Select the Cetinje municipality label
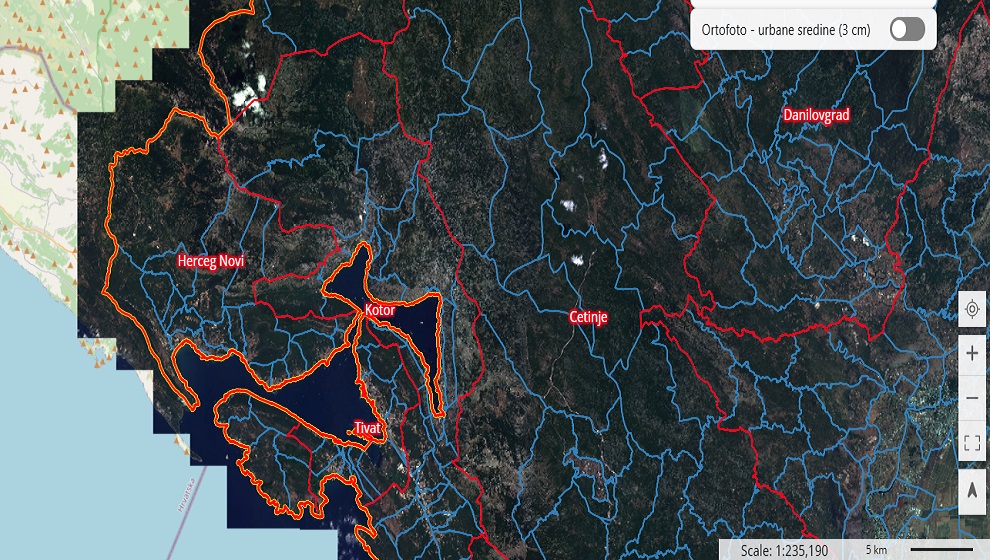This screenshot has width=990, height=560. point(588,317)
